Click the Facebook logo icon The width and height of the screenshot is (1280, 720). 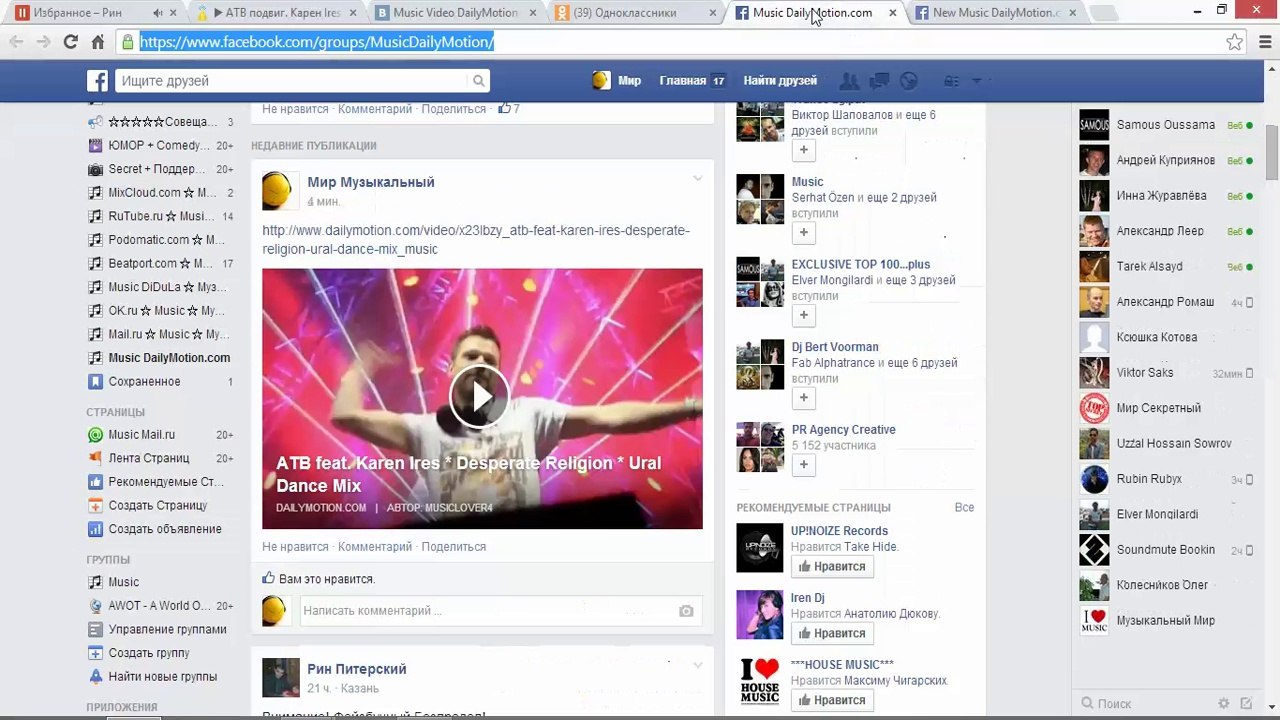pos(97,81)
